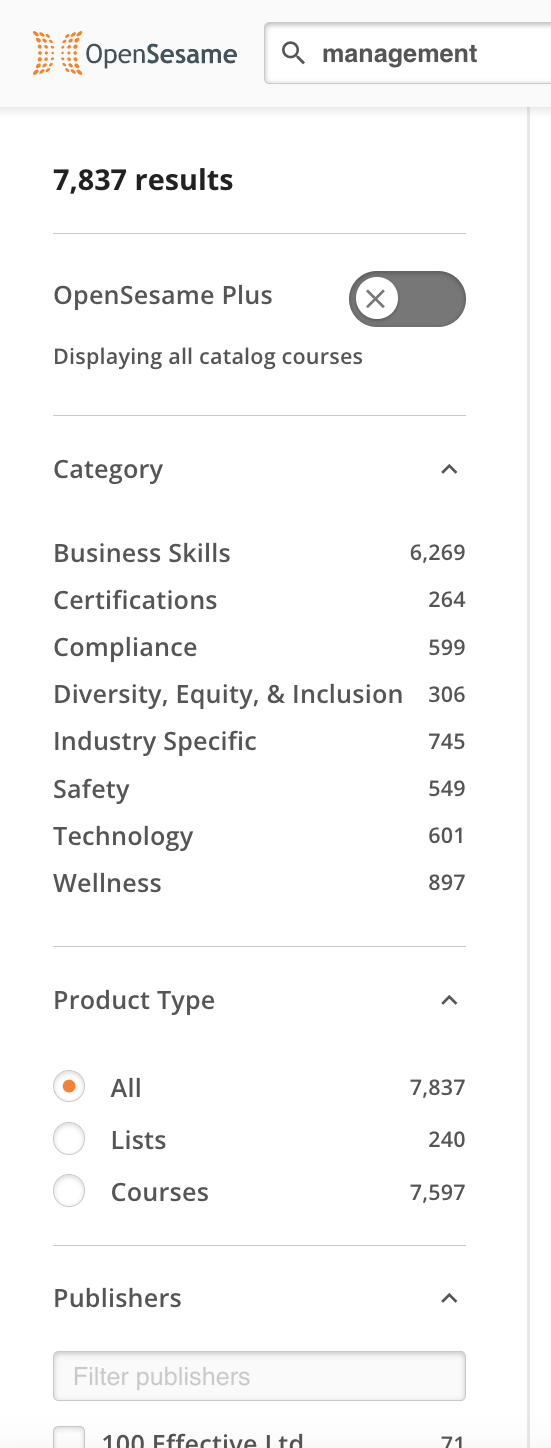Toggle the OpenSesame Plus switch
Screen dimensions: 551x1448
coord(407,299)
